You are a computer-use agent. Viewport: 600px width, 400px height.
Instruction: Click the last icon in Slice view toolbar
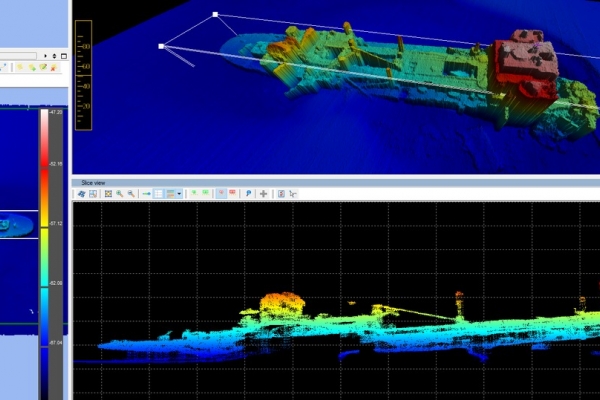pos(292,193)
